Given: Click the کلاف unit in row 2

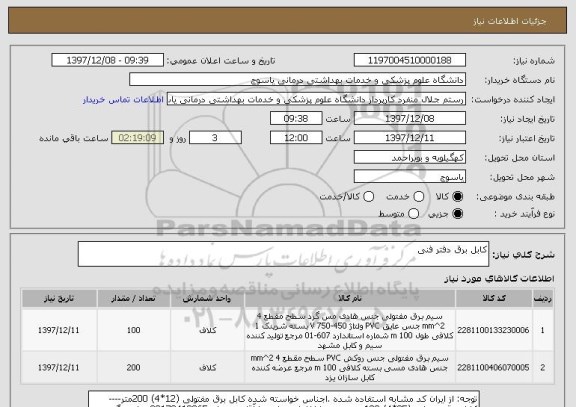Looking at the screenshot, I should point(208,367).
